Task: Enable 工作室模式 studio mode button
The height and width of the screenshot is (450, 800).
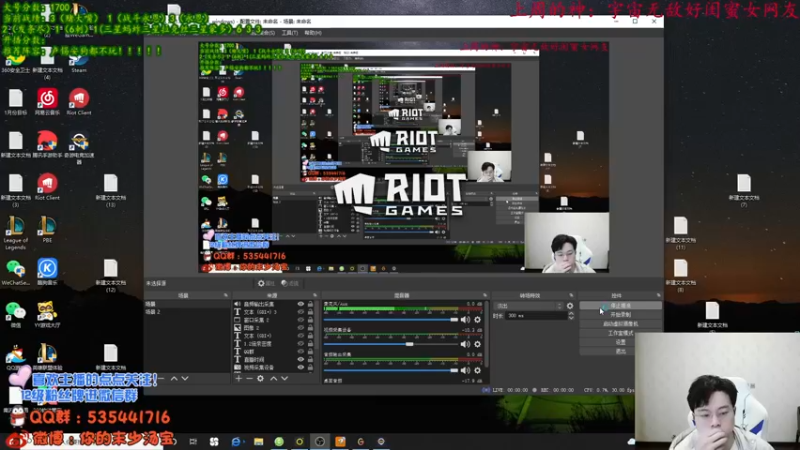Action: [x=620, y=333]
